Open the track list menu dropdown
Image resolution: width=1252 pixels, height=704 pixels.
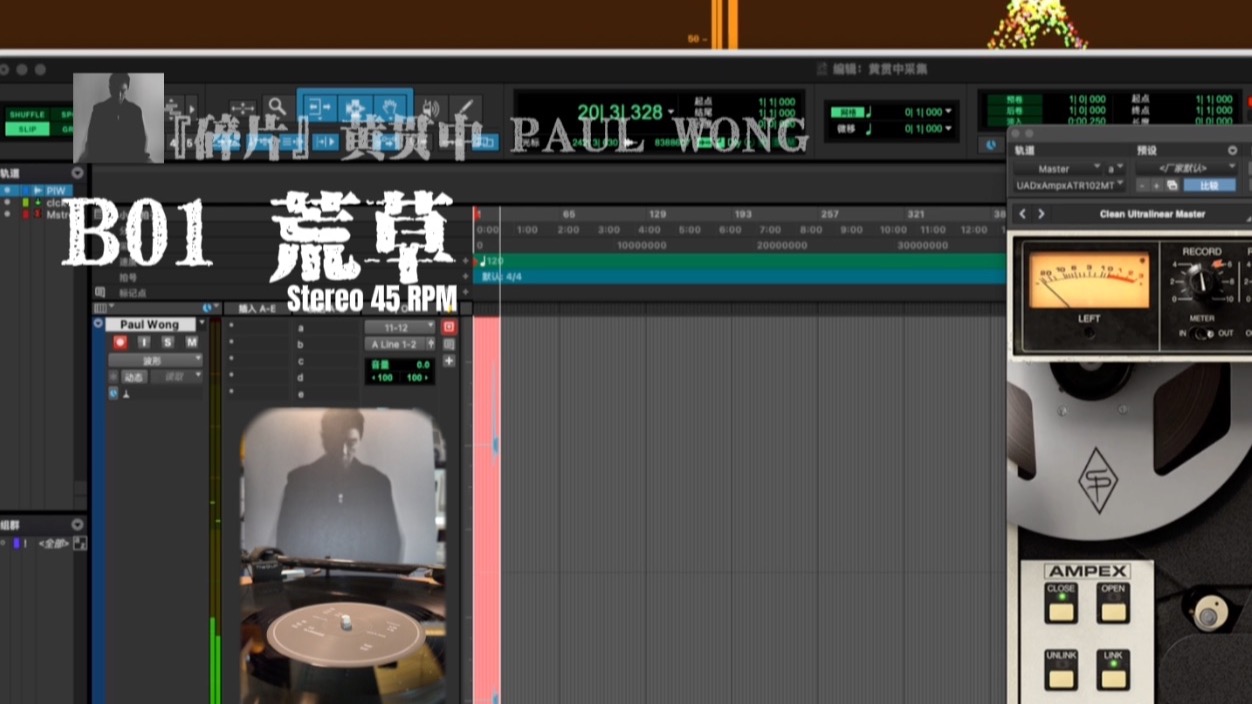pos(77,173)
